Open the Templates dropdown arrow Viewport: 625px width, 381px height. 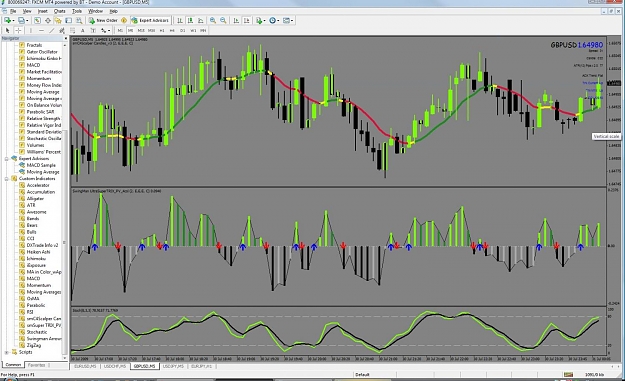[x=292, y=20]
